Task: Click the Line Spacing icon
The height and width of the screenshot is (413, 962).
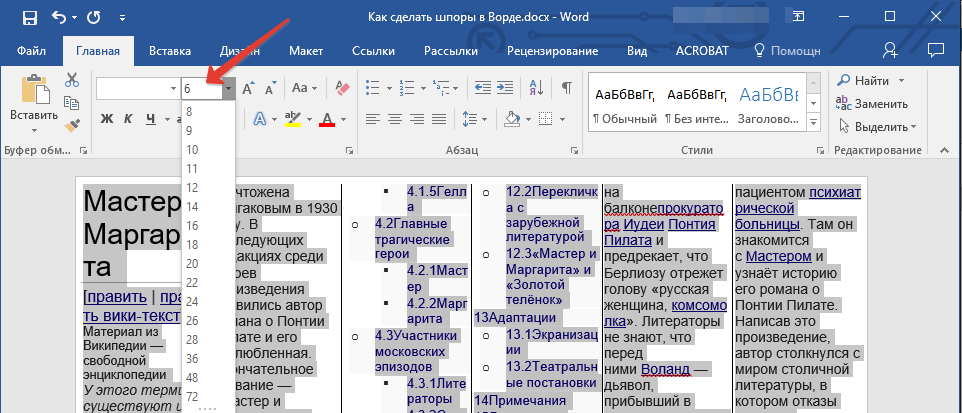Action: [x=469, y=119]
